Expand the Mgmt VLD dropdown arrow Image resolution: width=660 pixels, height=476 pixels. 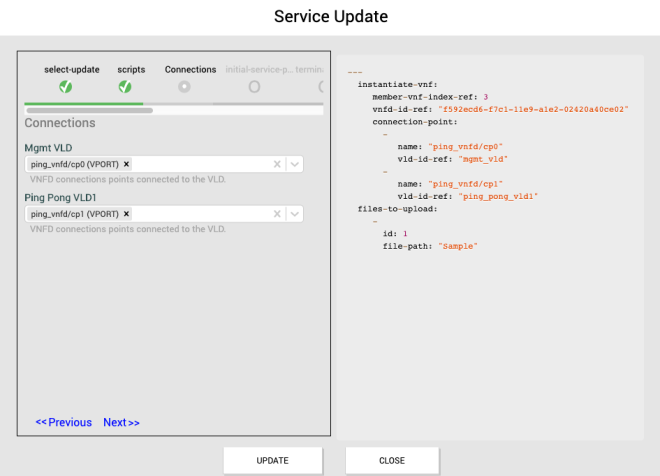click(295, 164)
